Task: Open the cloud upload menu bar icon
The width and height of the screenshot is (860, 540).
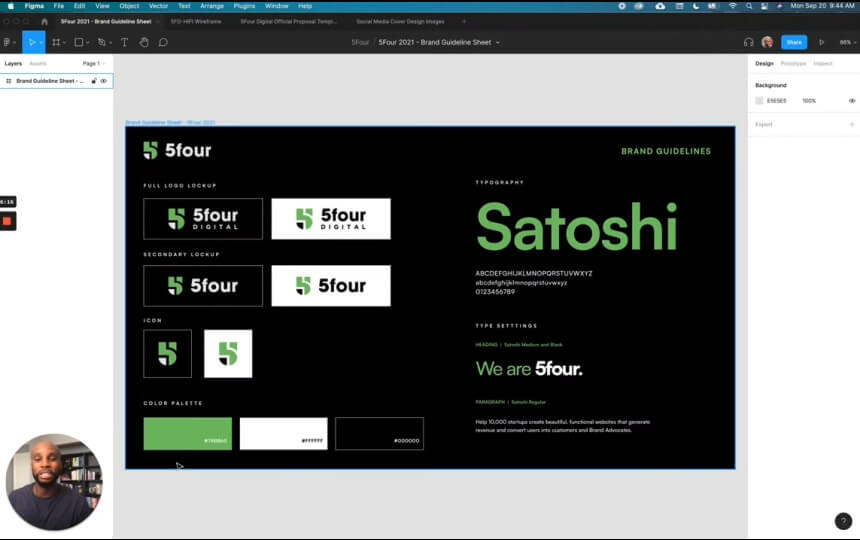Action: click(660, 6)
